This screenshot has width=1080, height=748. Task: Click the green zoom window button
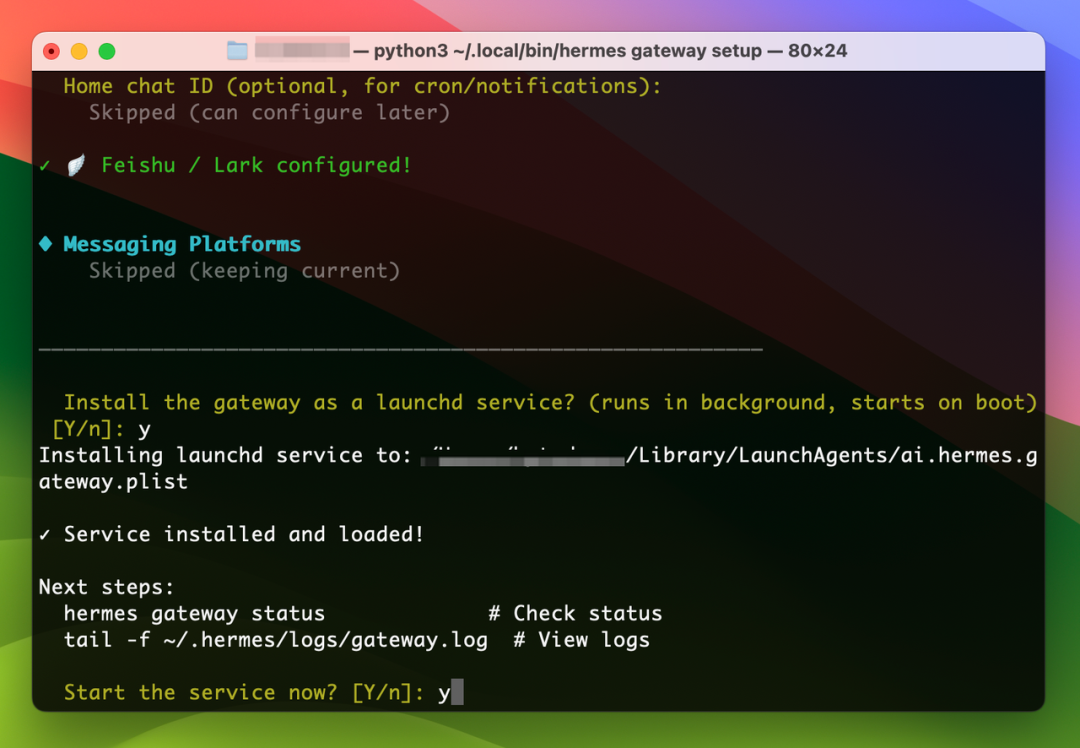(x=107, y=51)
